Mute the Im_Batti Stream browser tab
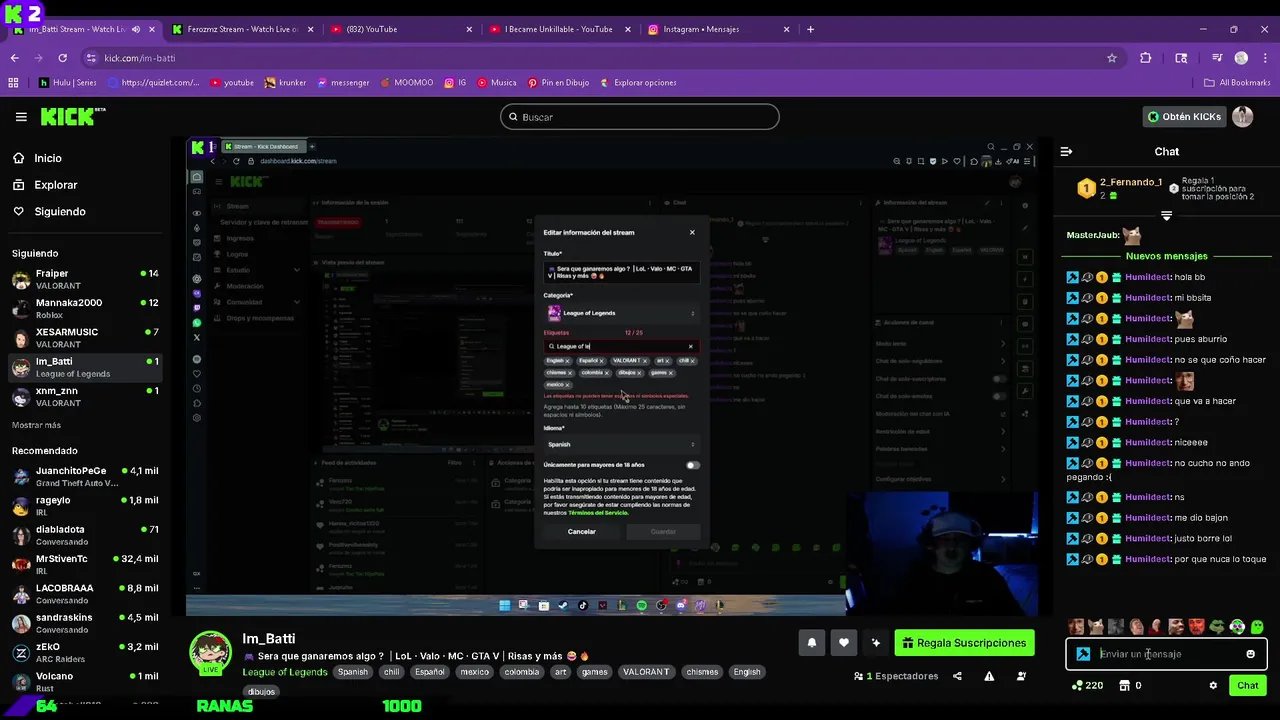The height and width of the screenshot is (720, 1280). tap(136, 29)
